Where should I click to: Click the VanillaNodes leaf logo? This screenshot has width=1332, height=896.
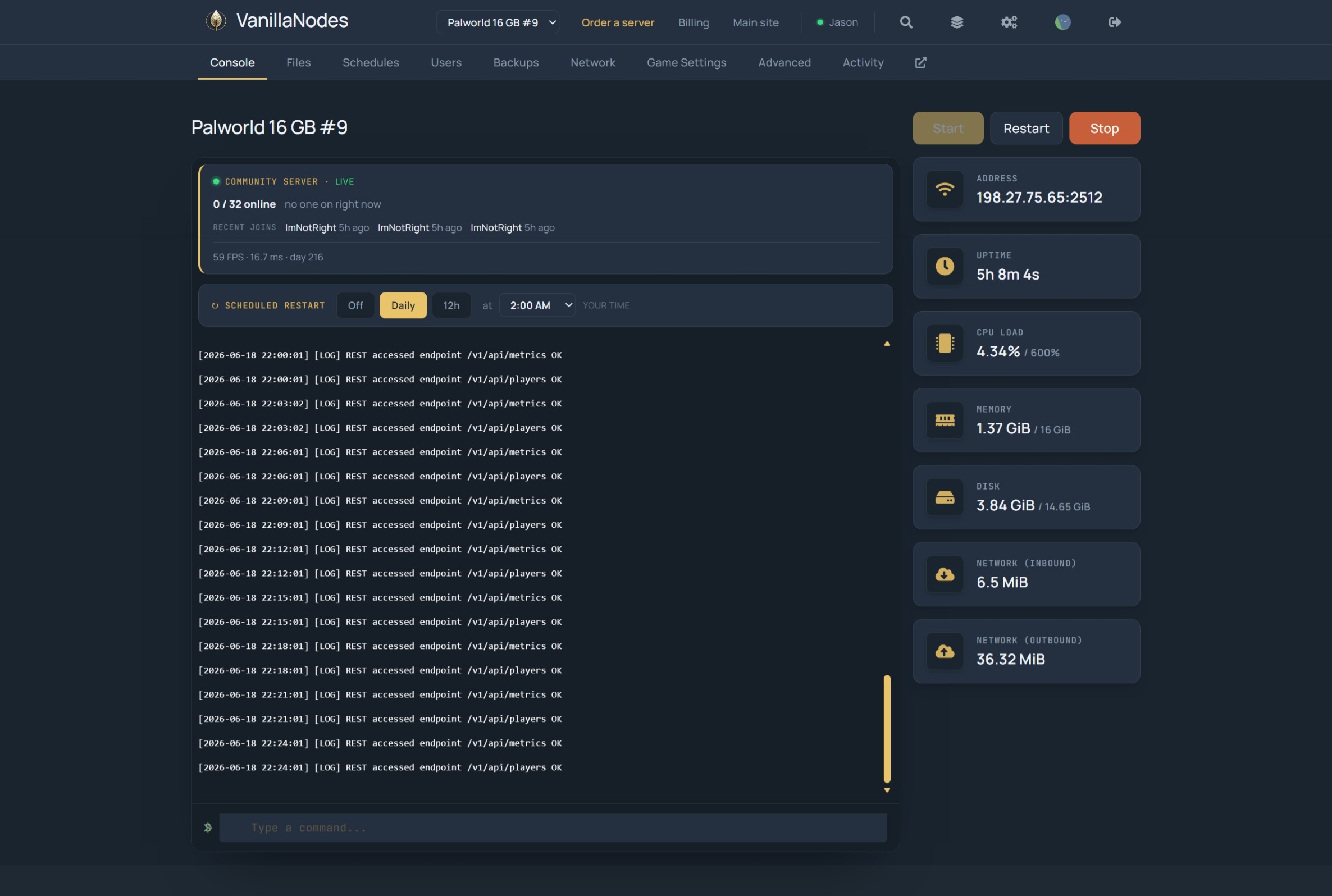(216, 20)
